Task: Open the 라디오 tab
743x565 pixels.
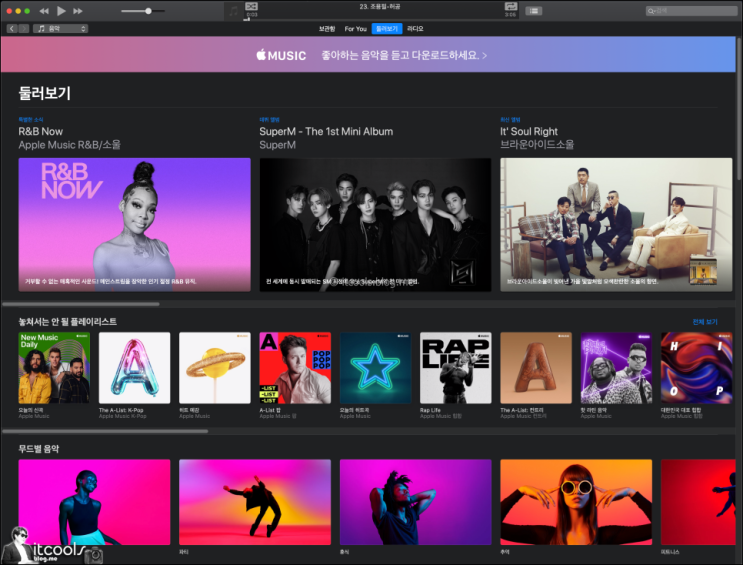Action: [x=415, y=28]
